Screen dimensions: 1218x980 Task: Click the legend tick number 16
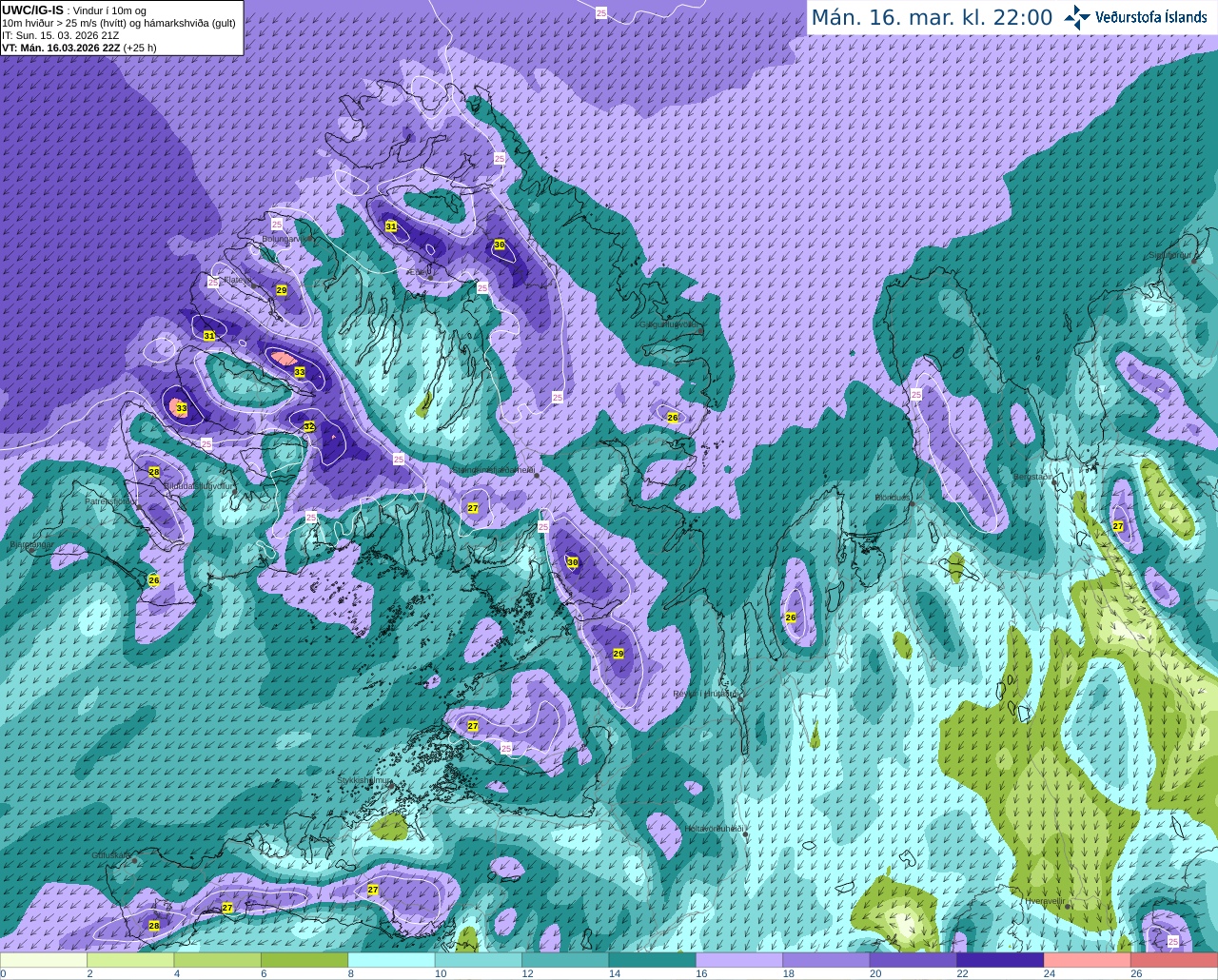(701, 973)
